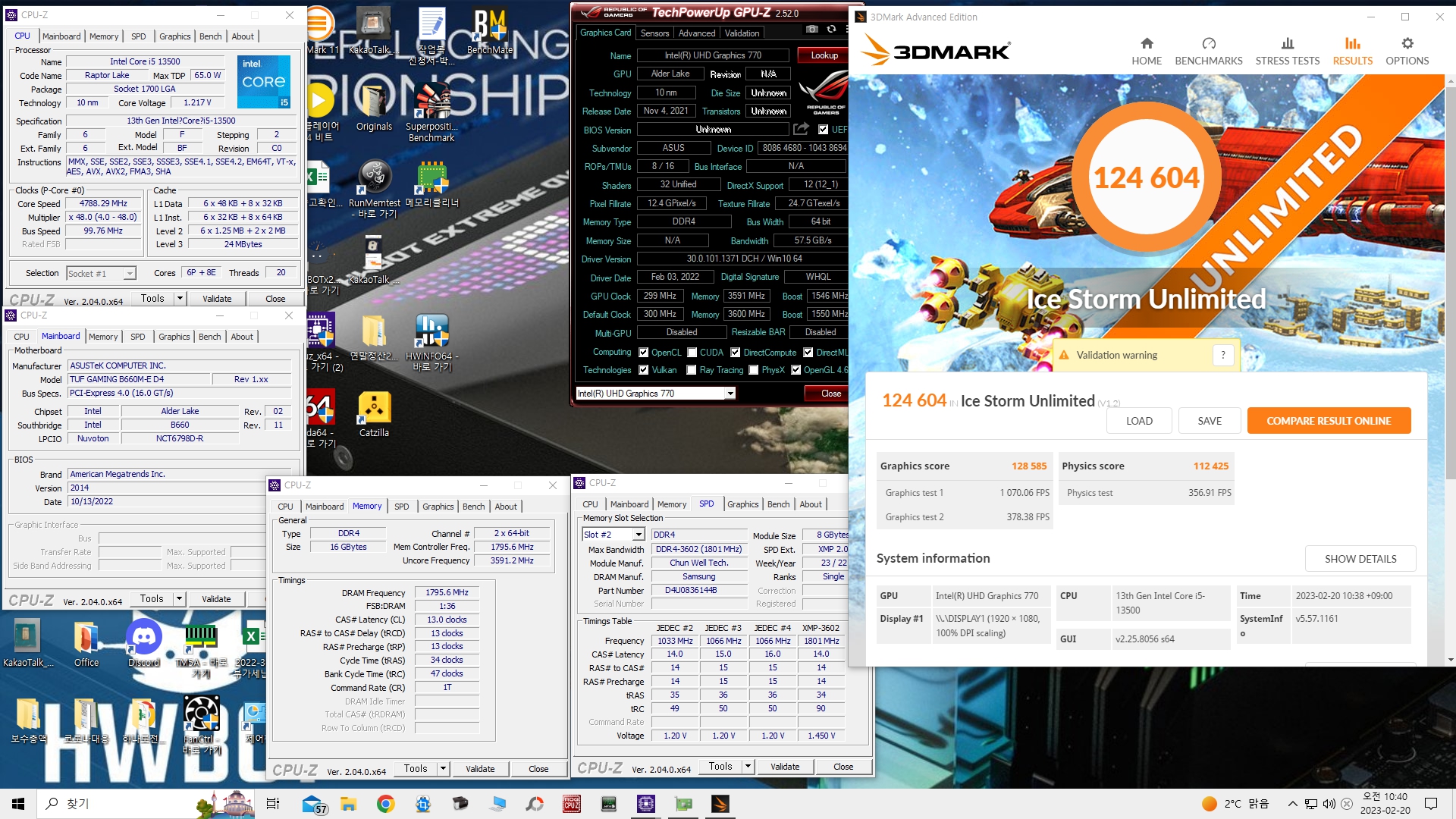Open the FanCtrl desktop shortcut
The height and width of the screenshot is (819, 1456).
(202, 724)
